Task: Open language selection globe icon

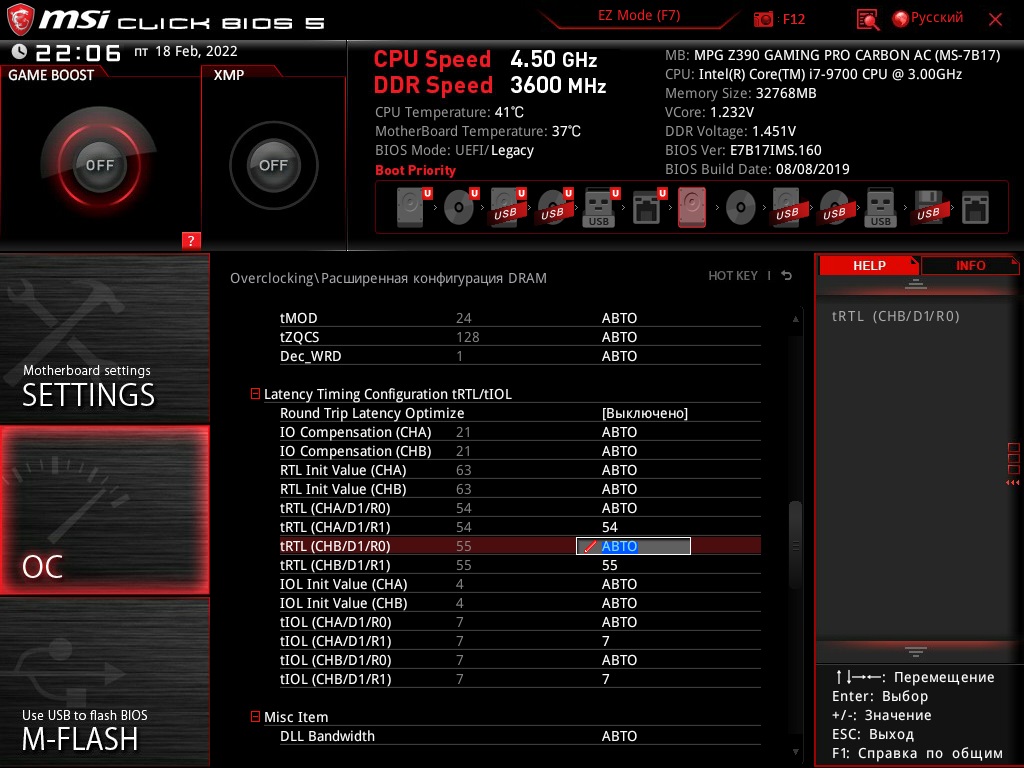Action: (900, 19)
